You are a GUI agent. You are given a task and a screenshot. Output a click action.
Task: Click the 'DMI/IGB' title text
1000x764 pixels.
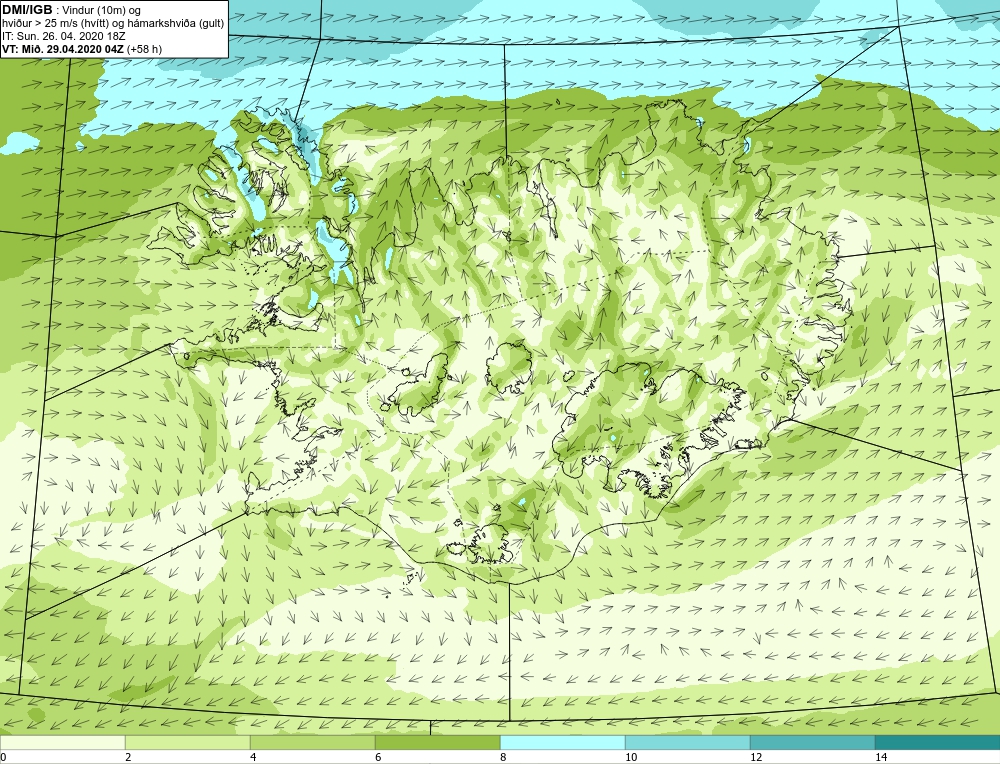tap(27, 10)
